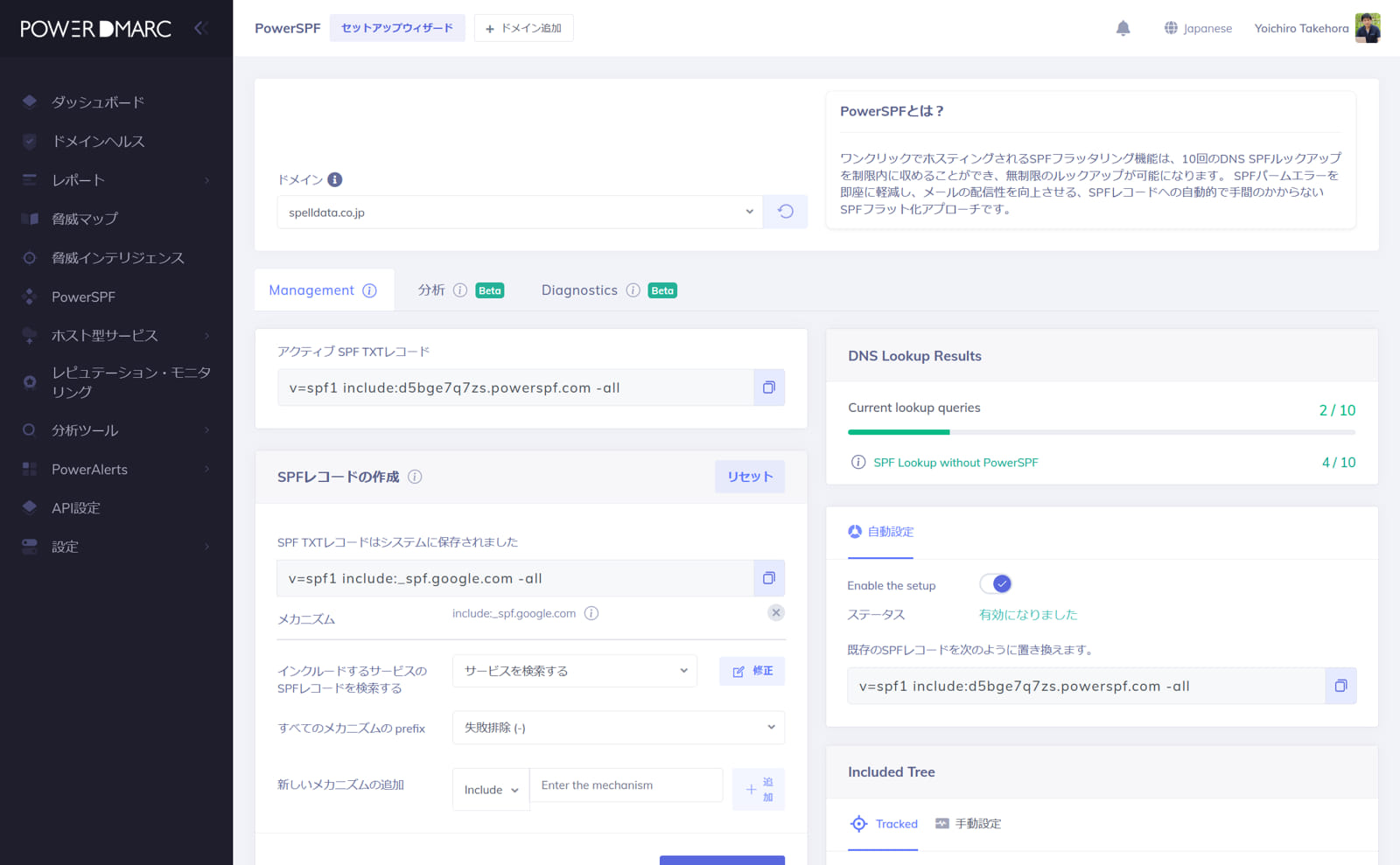This screenshot has width=1400, height=865.
Task: Click the Japanese language selector
Action: click(1198, 28)
